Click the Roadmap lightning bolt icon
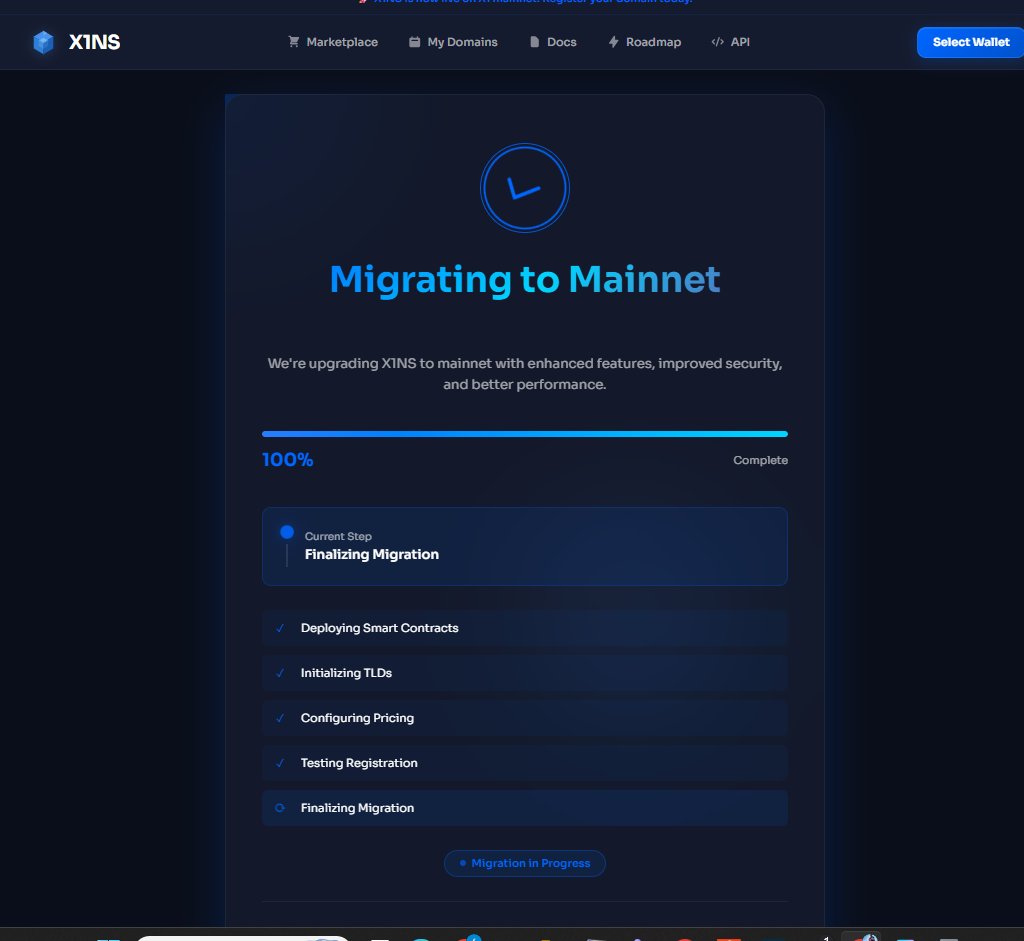This screenshot has width=1024, height=941. pyautogui.click(x=613, y=42)
